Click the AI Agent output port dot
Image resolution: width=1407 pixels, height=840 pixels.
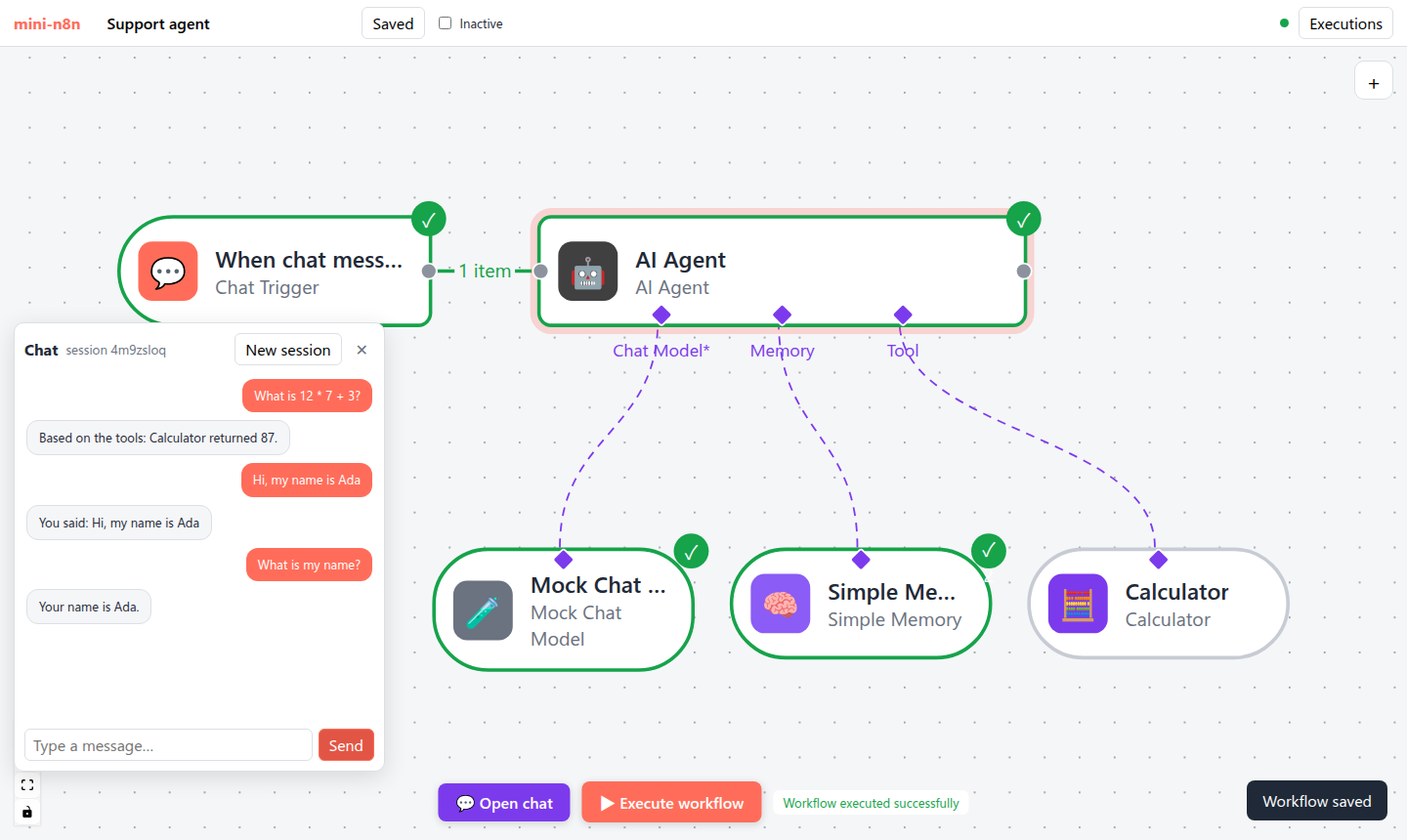click(x=1024, y=272)
